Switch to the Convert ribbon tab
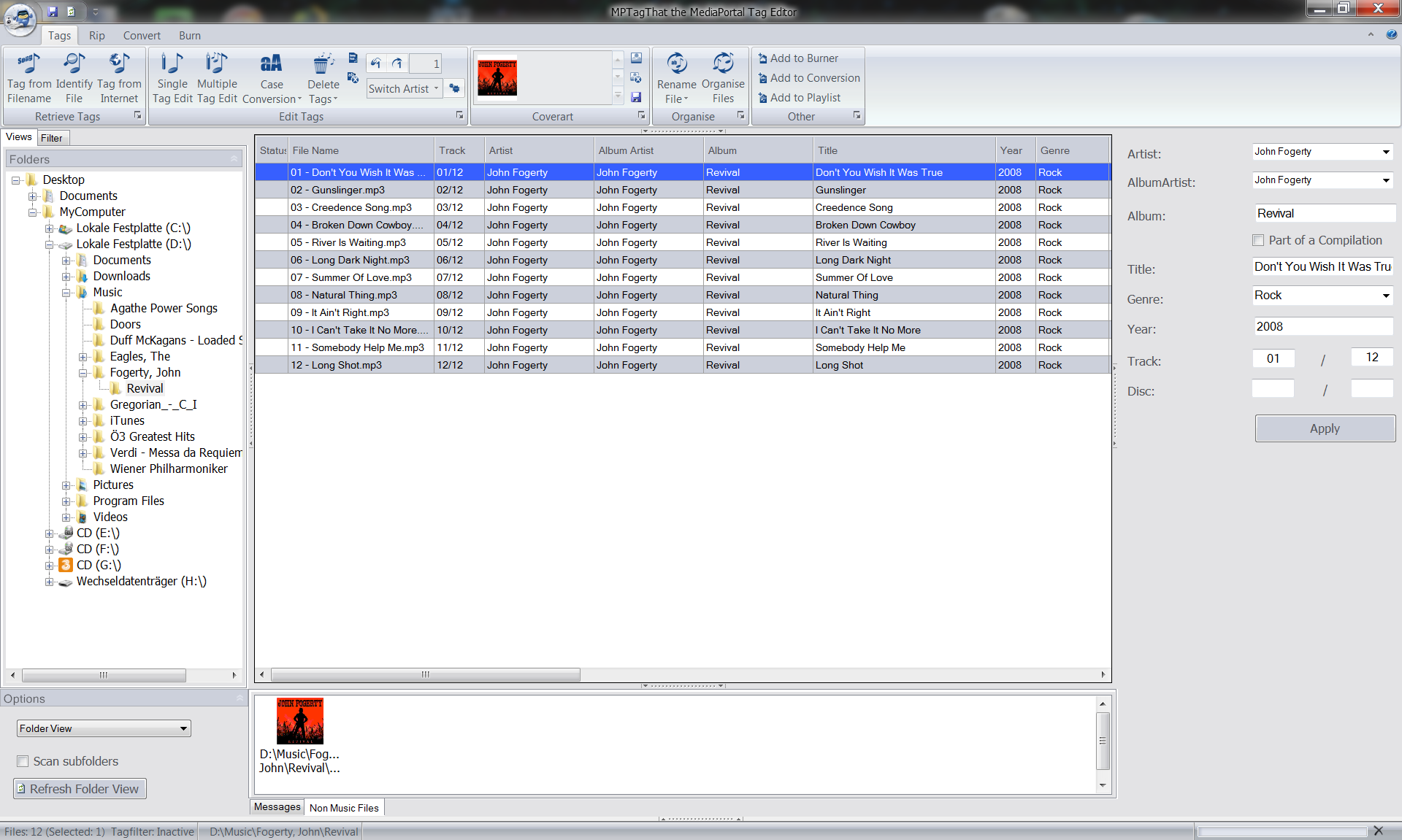This screenshot has width=1402, height=840. [142, 36]
